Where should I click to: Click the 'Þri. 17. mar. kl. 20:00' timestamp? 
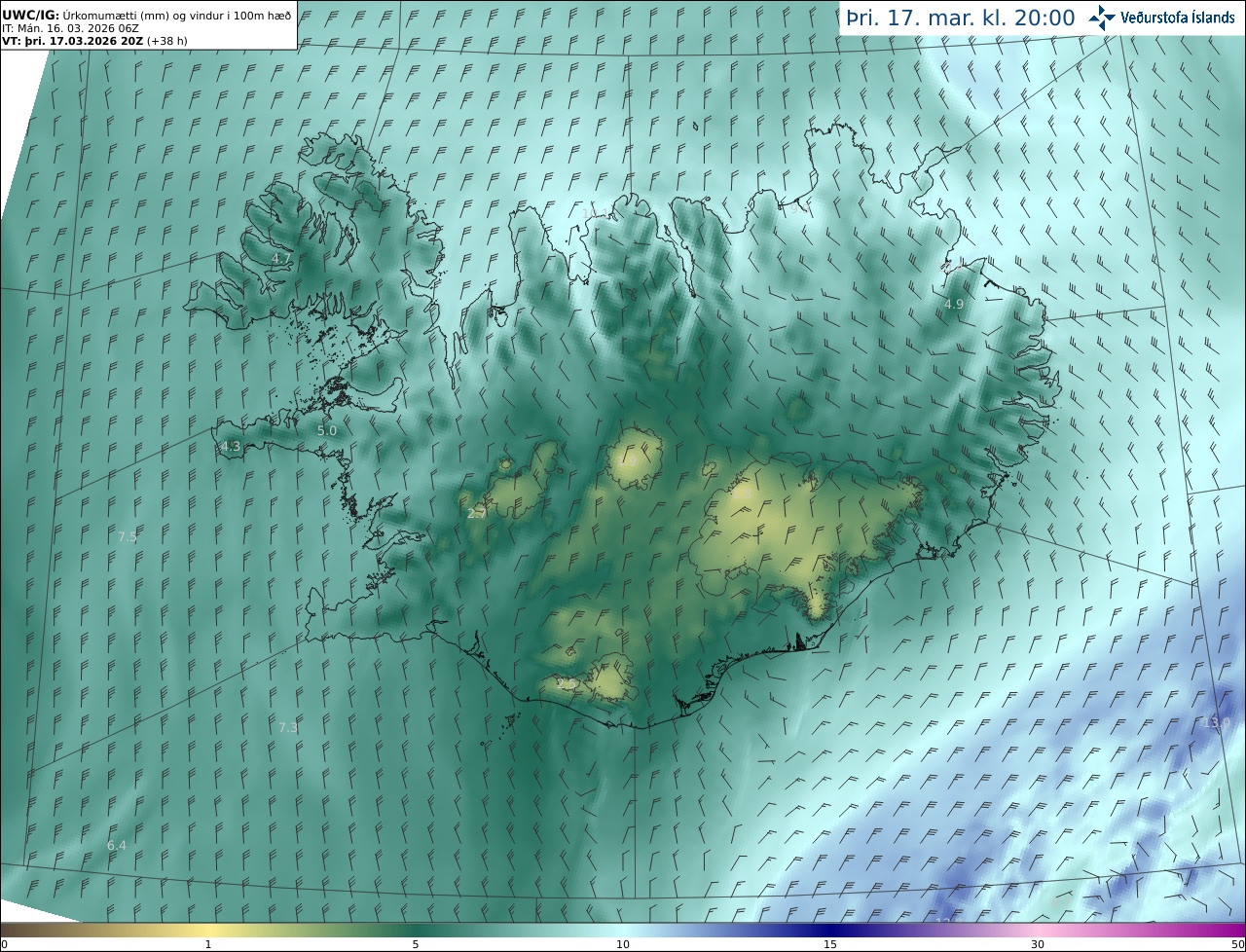[960, 18]
